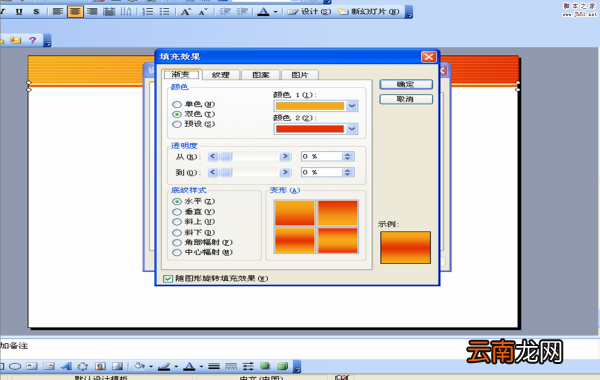Viewport: 600px width, 380px height.
Task: Select the 预设 (preset) radio button
Action: pyautogui.click(x=177, y=124)
